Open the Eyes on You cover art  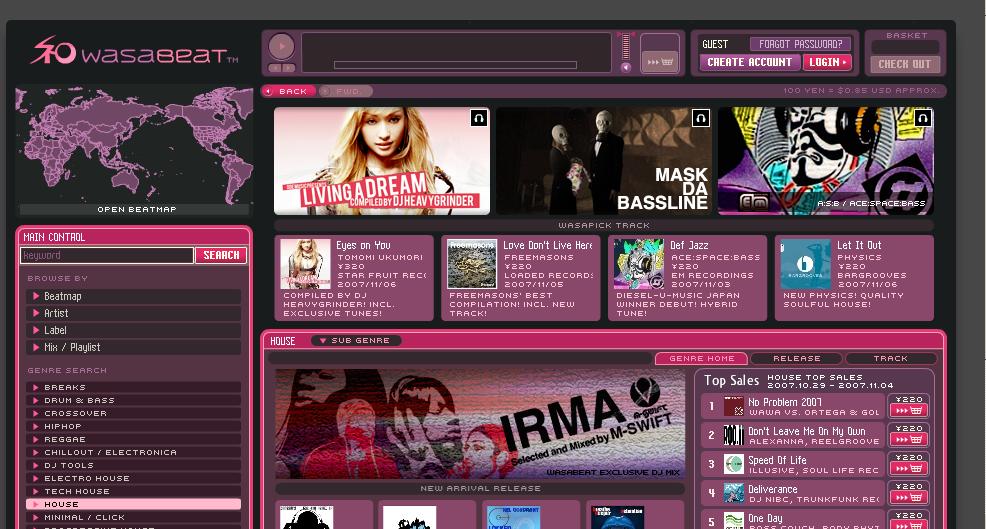tap(305, 264)
